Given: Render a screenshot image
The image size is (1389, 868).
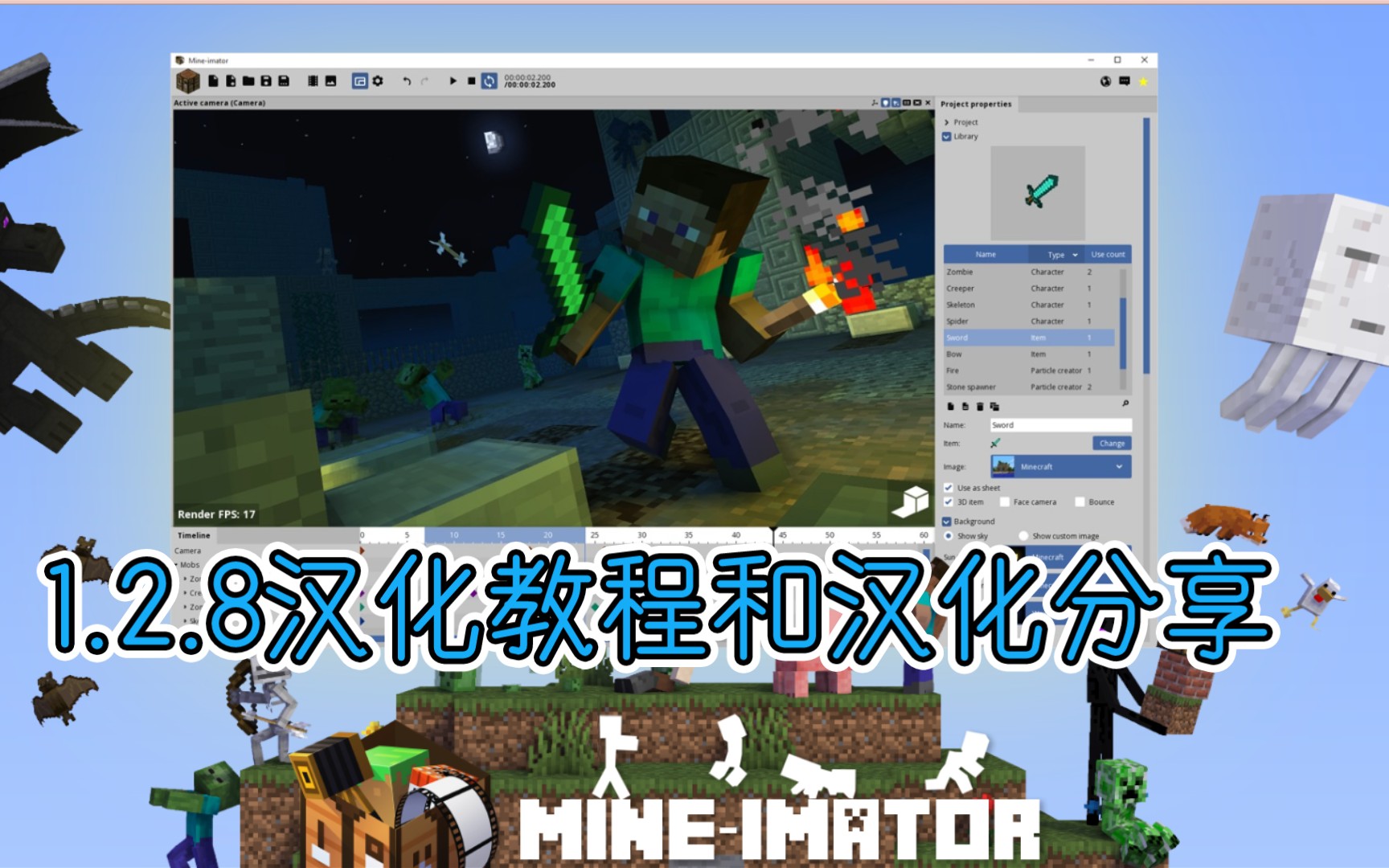Looking at the screenshot, I should pos(332,80).
